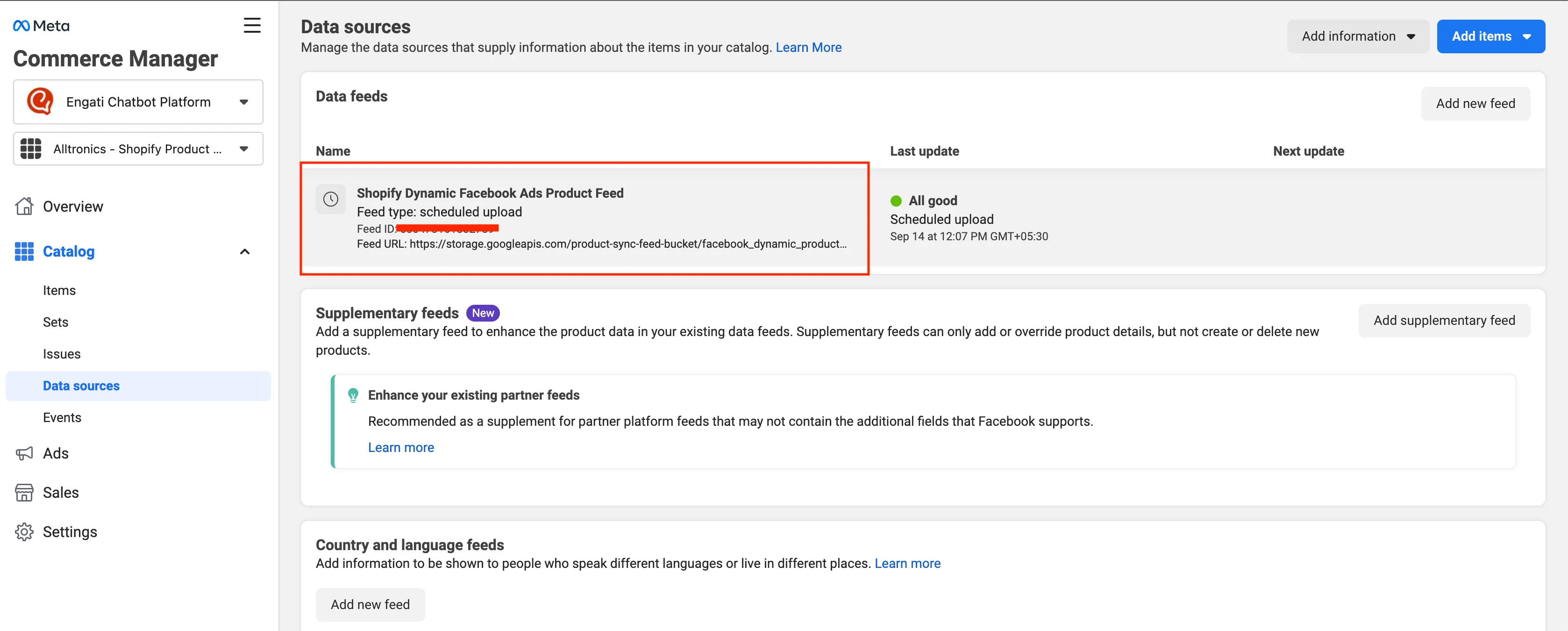1568x631 pixels.
Task: Click the Data sources page title
Action: coord(356,27)
